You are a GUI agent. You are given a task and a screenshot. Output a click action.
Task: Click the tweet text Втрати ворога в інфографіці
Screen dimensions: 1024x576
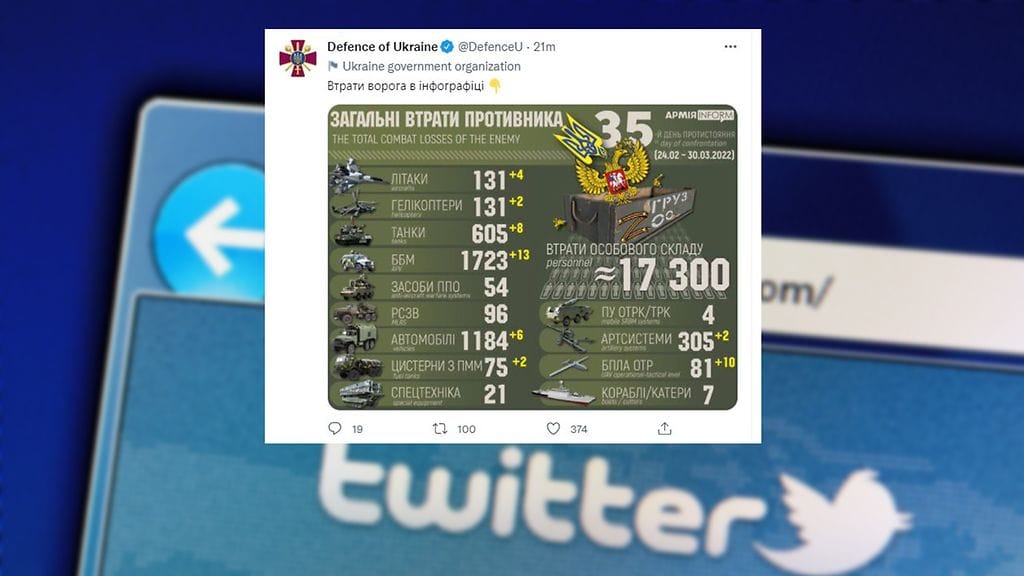click(406, 86)
